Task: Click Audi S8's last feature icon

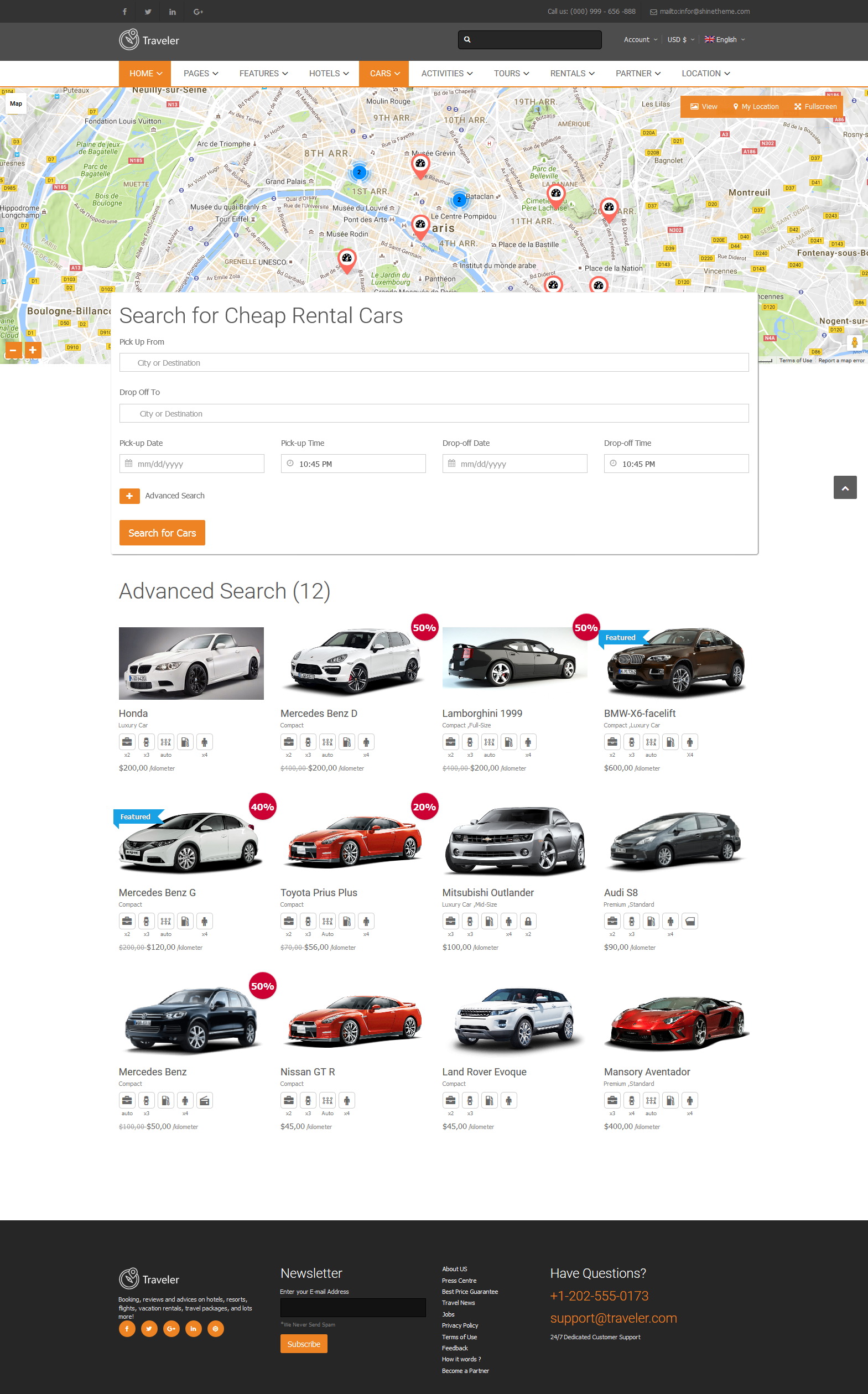Action: point(690,921)
